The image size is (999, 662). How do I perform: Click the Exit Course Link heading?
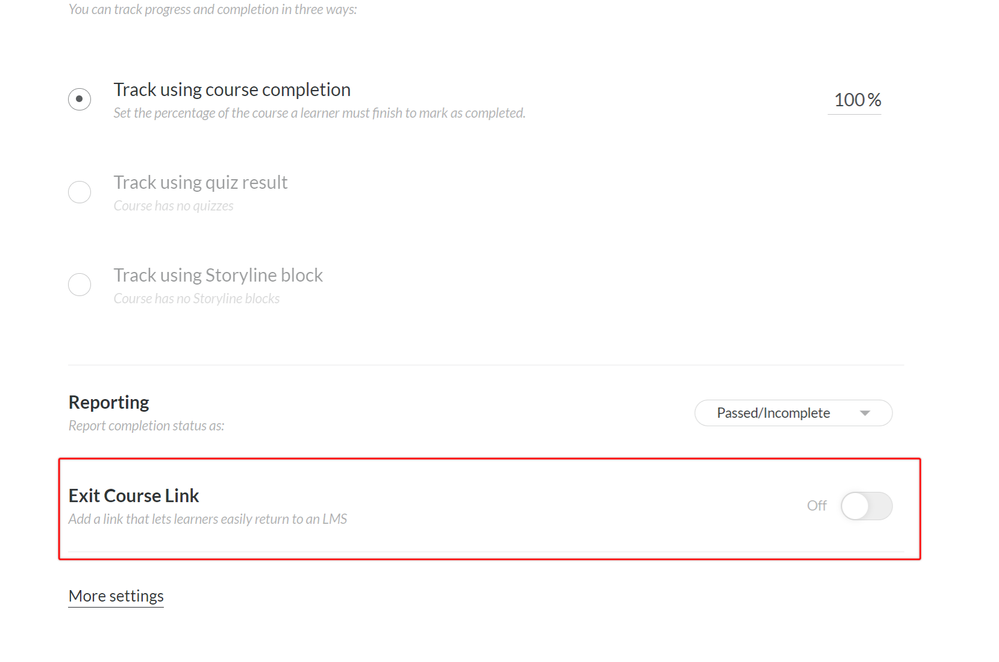point(134,495)
